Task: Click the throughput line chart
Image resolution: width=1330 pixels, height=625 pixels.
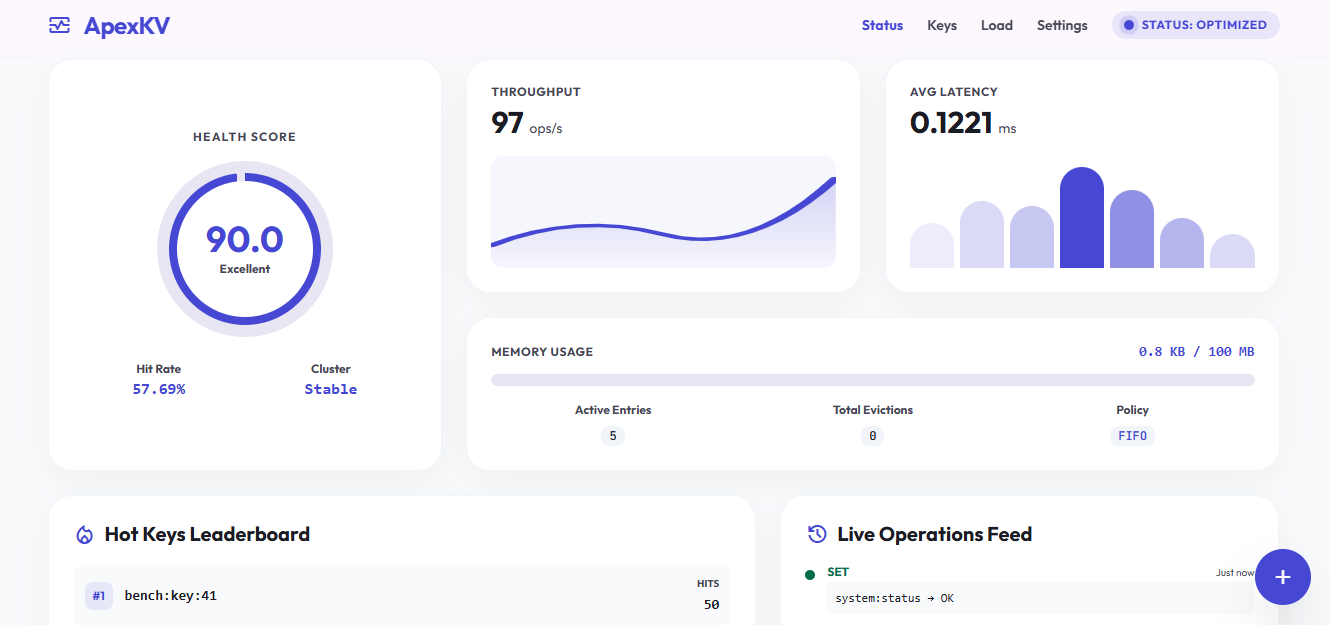Action: (x=663, y=212)
